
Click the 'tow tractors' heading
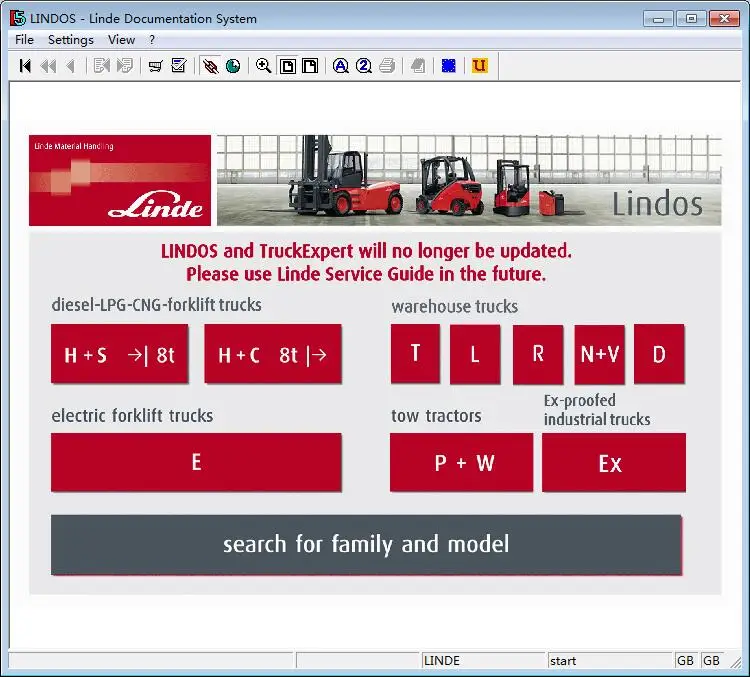tap(436, 416)
